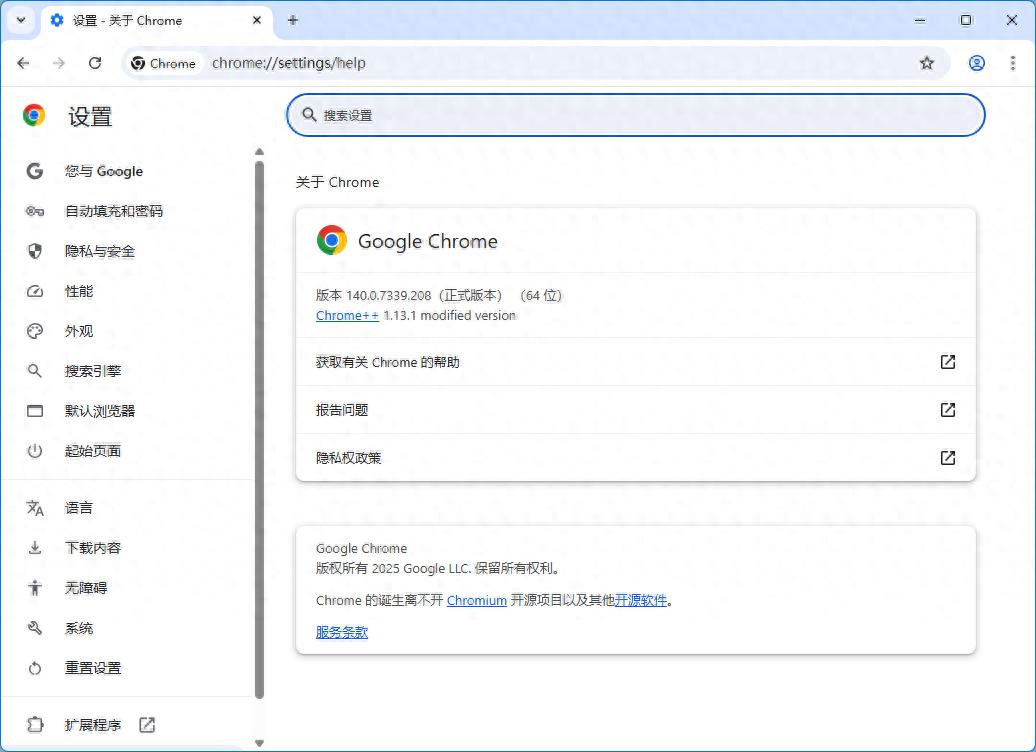Focus the 搜索设置 search field
The image size is (1036, 752).
(636, 115)
